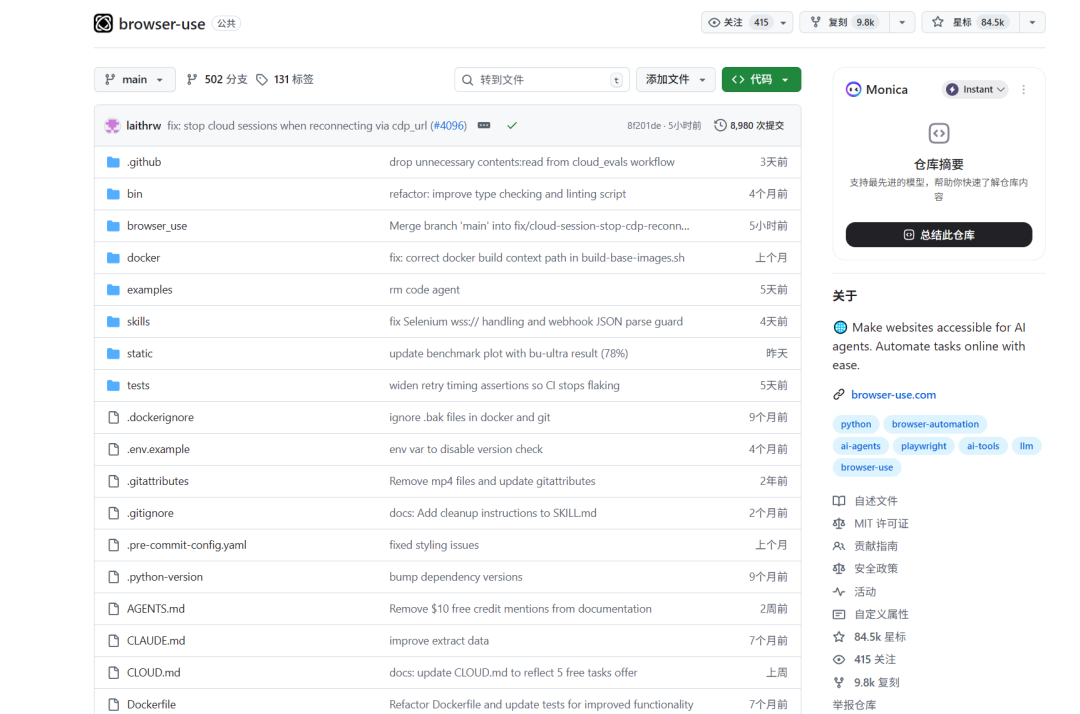1080x714 pixels.
Task: Click folder icon beside docker
Action: pos(114,258)
